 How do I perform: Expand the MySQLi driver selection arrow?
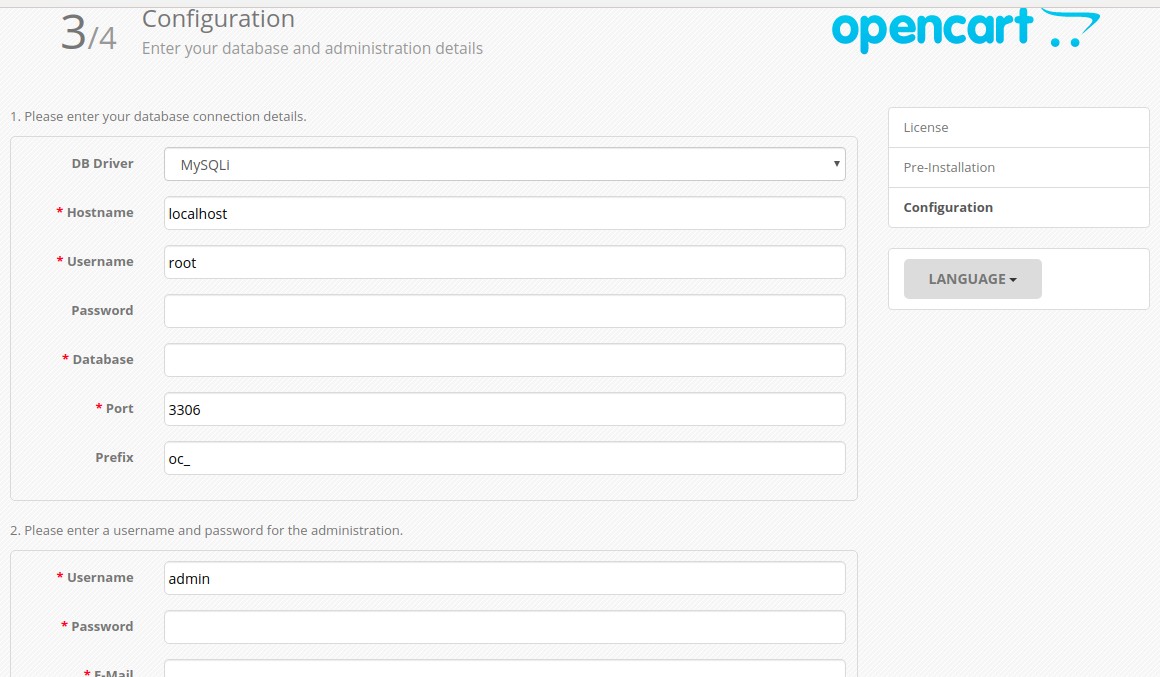click(836, 163)
